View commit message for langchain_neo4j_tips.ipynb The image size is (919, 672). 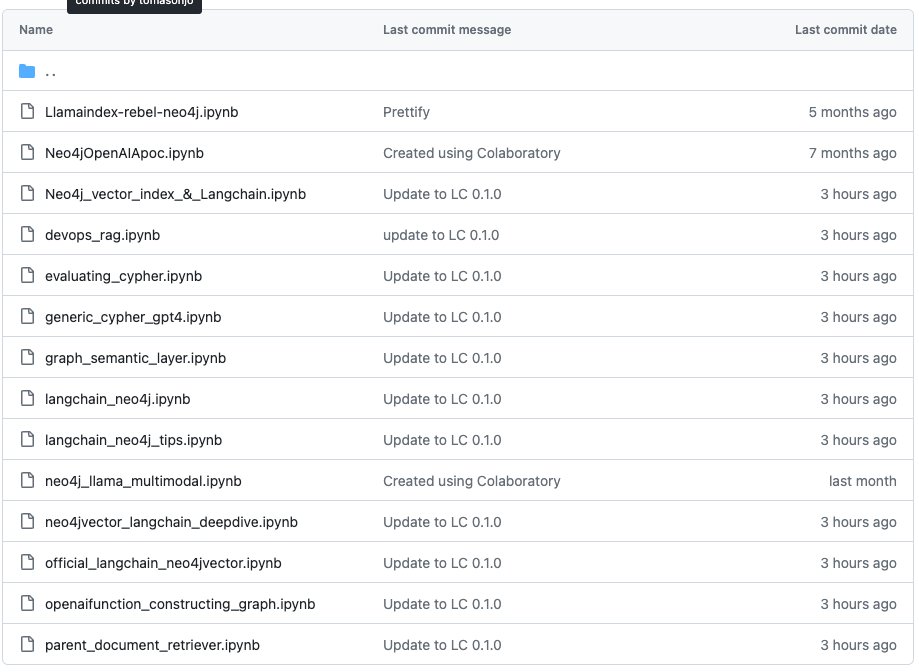[442, 440]
